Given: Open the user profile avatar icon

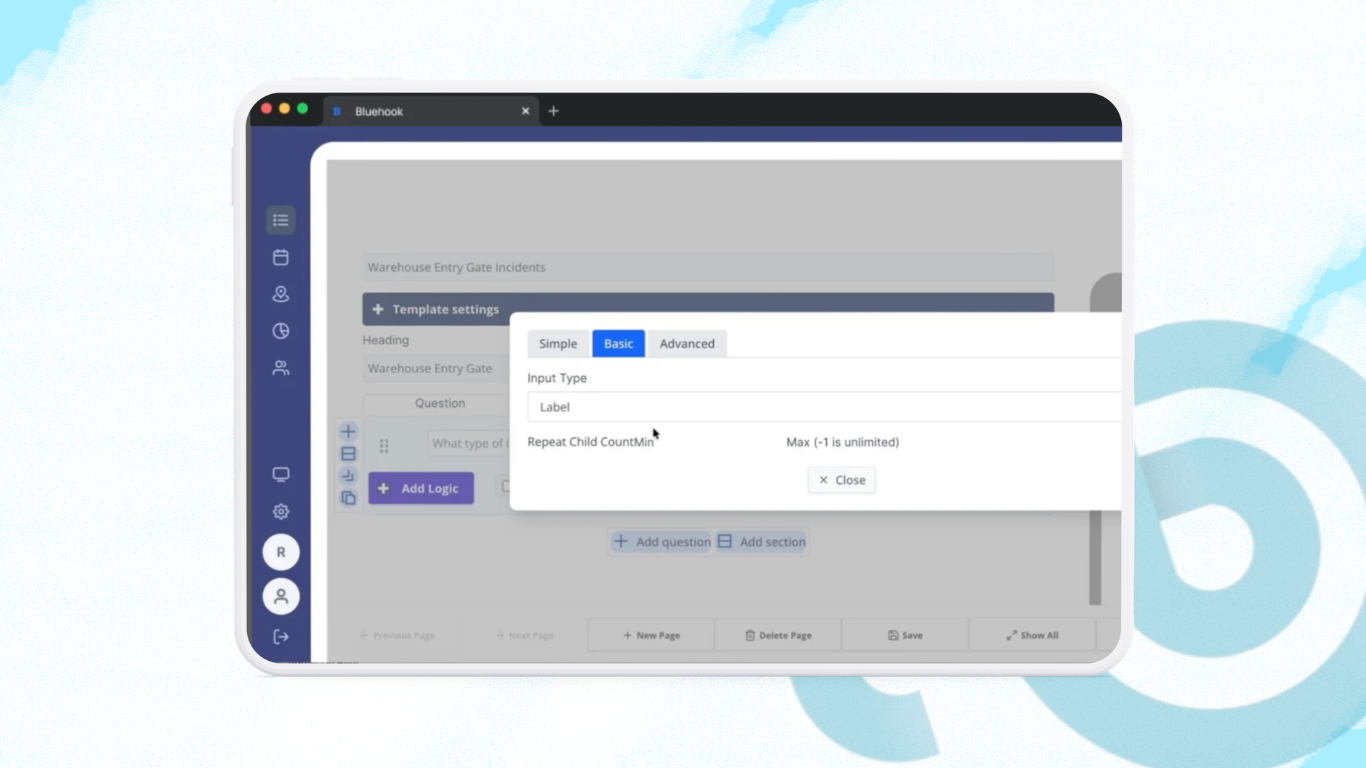Looking at the screenshot, I should coord(281,596).
